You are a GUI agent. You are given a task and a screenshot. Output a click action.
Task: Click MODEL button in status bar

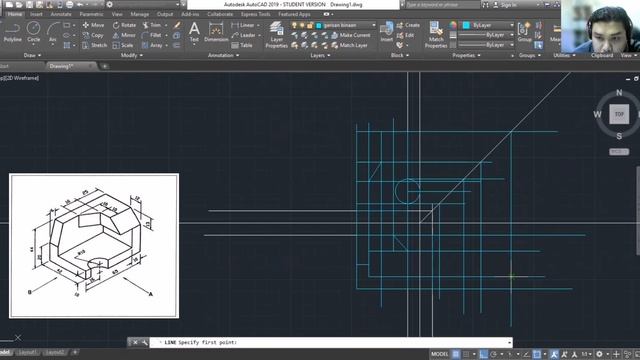(439, 354)
